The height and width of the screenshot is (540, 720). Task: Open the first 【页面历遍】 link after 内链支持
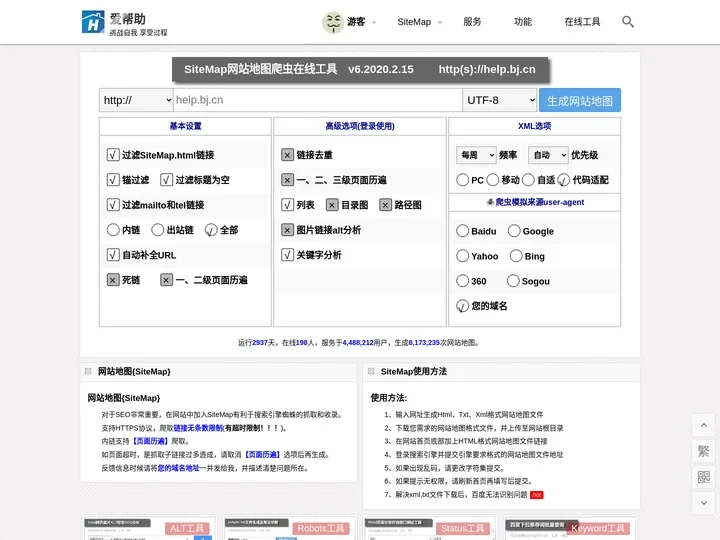coord(150,441)
